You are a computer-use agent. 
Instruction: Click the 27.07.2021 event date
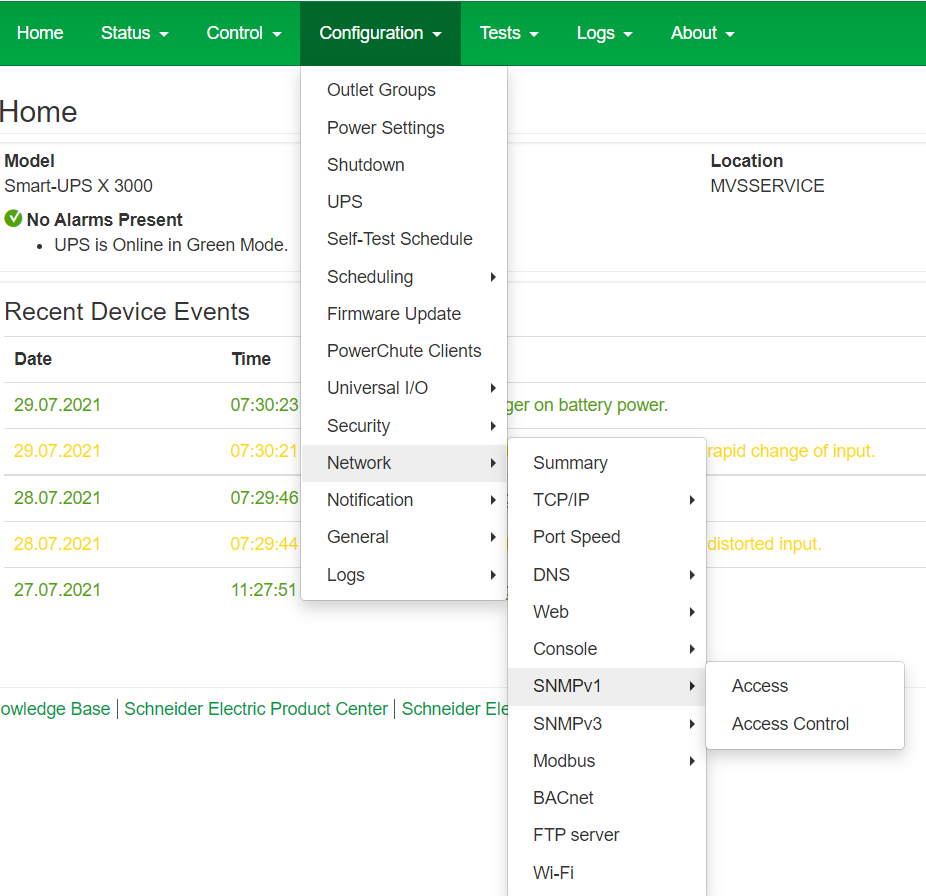pyautogui.click(x=57, y=590)
